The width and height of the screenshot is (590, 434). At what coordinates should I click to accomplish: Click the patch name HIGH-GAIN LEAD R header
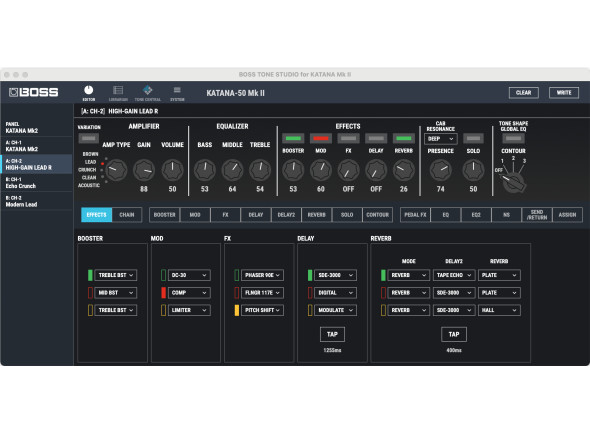tap(133, 111)
